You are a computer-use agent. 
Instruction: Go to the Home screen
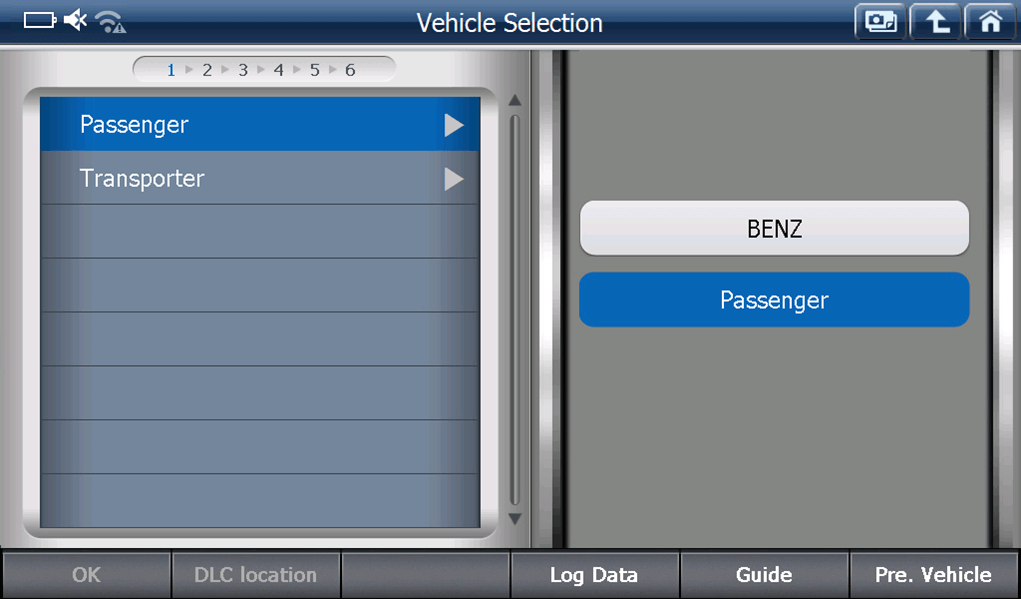click(x=990, y=22)
